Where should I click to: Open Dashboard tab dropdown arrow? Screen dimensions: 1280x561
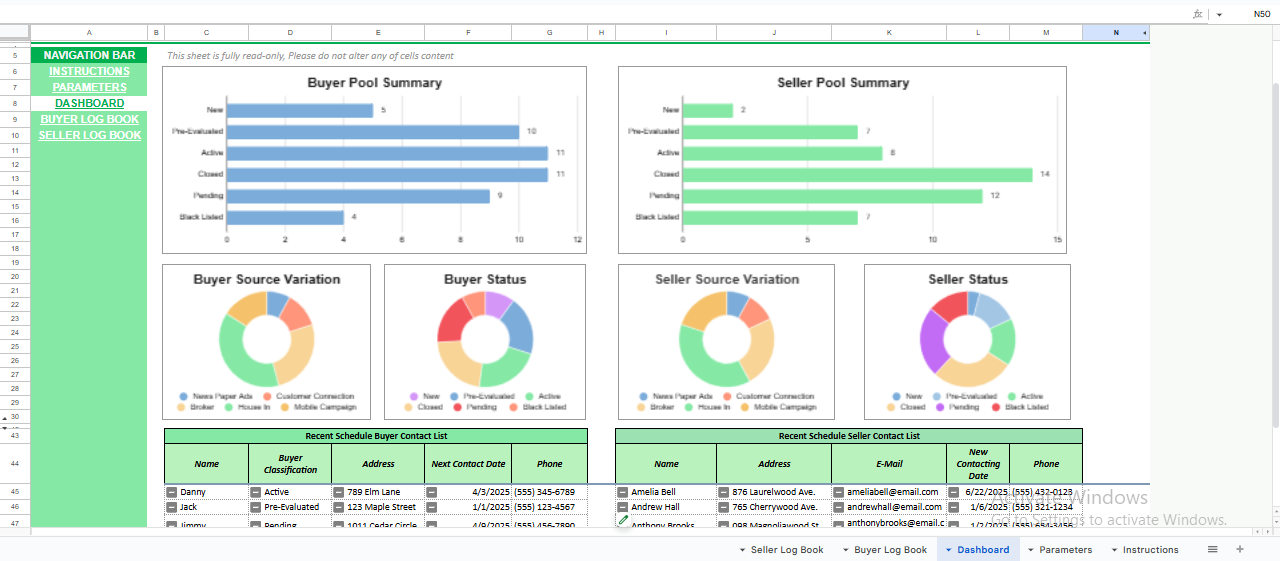[949, 550]
